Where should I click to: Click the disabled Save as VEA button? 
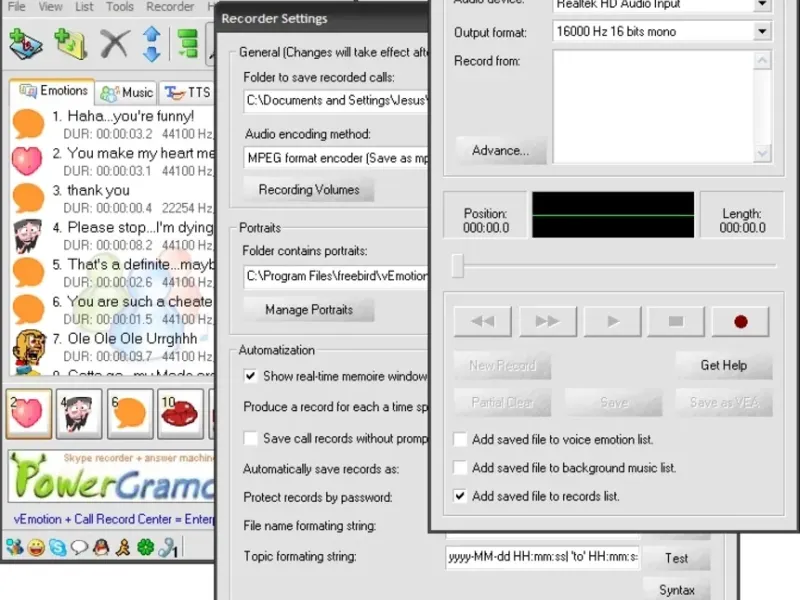pyautogui.click(x=723, y=403)
